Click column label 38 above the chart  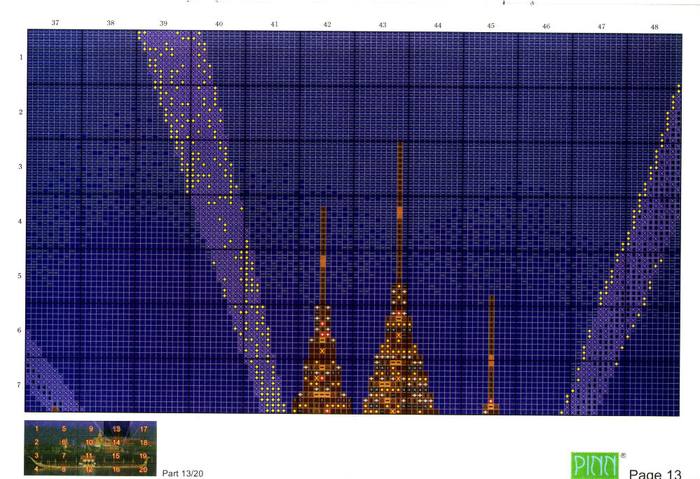(110, 23)
